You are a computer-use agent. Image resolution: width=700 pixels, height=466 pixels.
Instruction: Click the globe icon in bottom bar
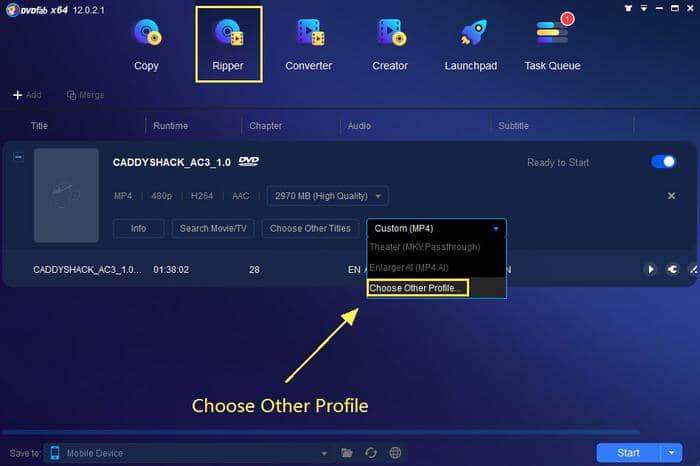pos(395,453)
